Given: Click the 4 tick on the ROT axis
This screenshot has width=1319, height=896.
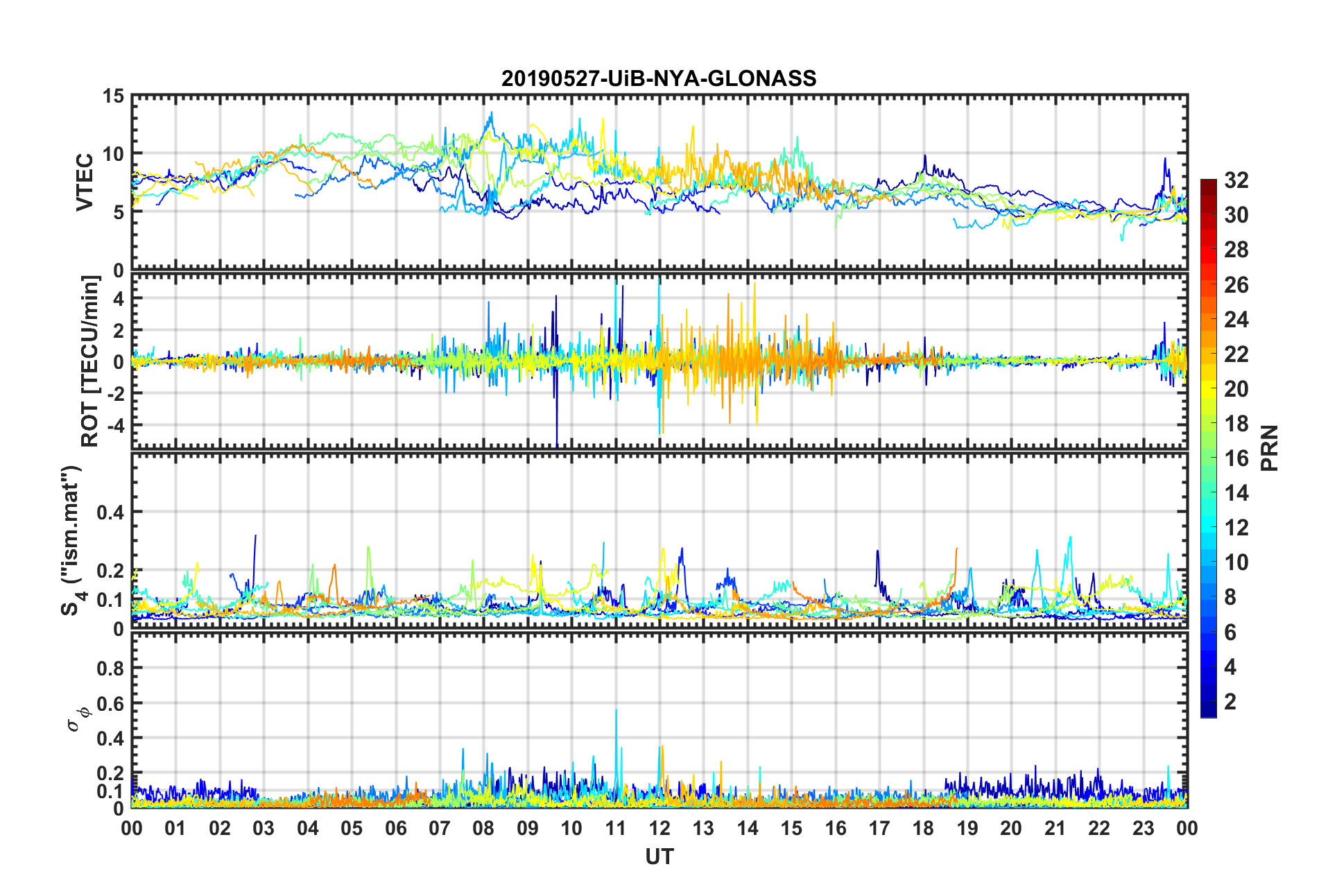Looking at the screenshot, I should click(119, 298).
